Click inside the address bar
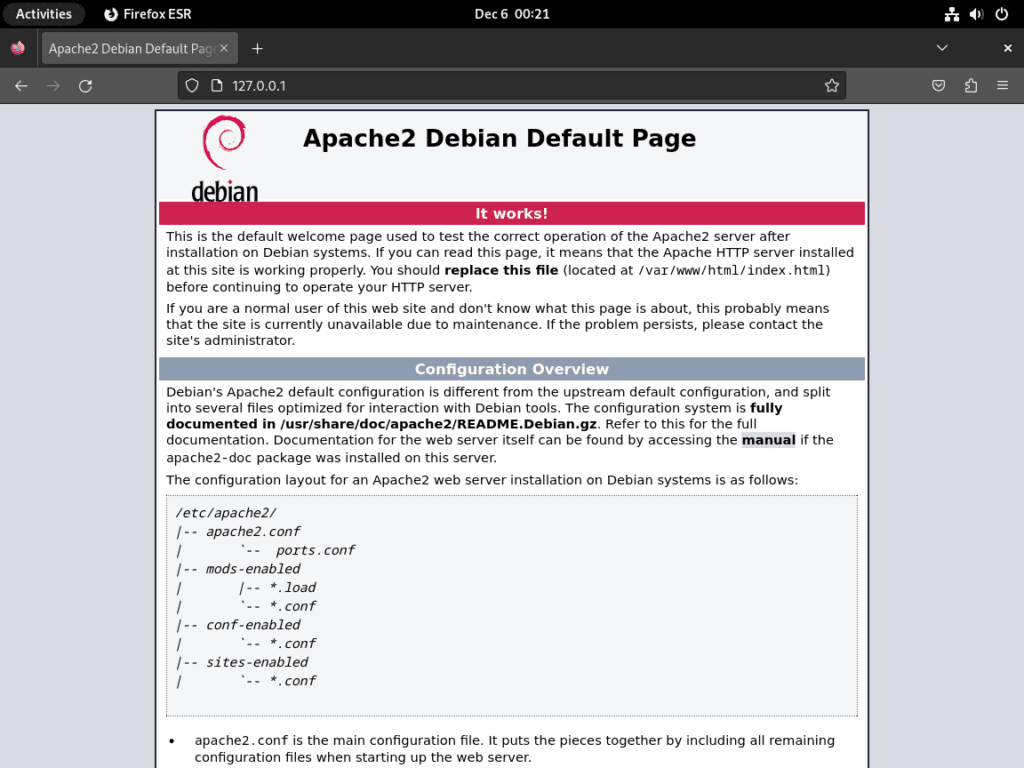The width and height of the screenshot is (1024, 768). [500, 86]
